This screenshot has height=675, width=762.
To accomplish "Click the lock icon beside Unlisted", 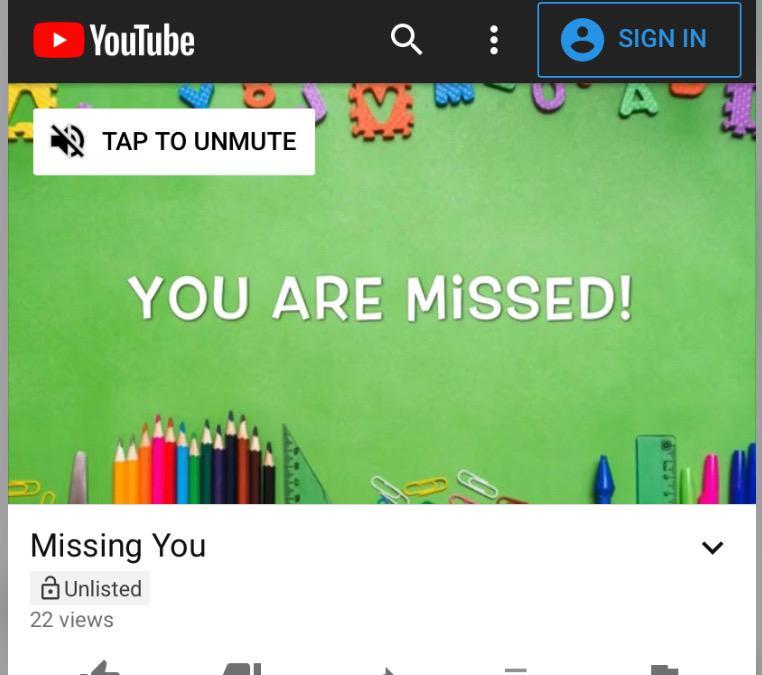I will click(50, 588).
